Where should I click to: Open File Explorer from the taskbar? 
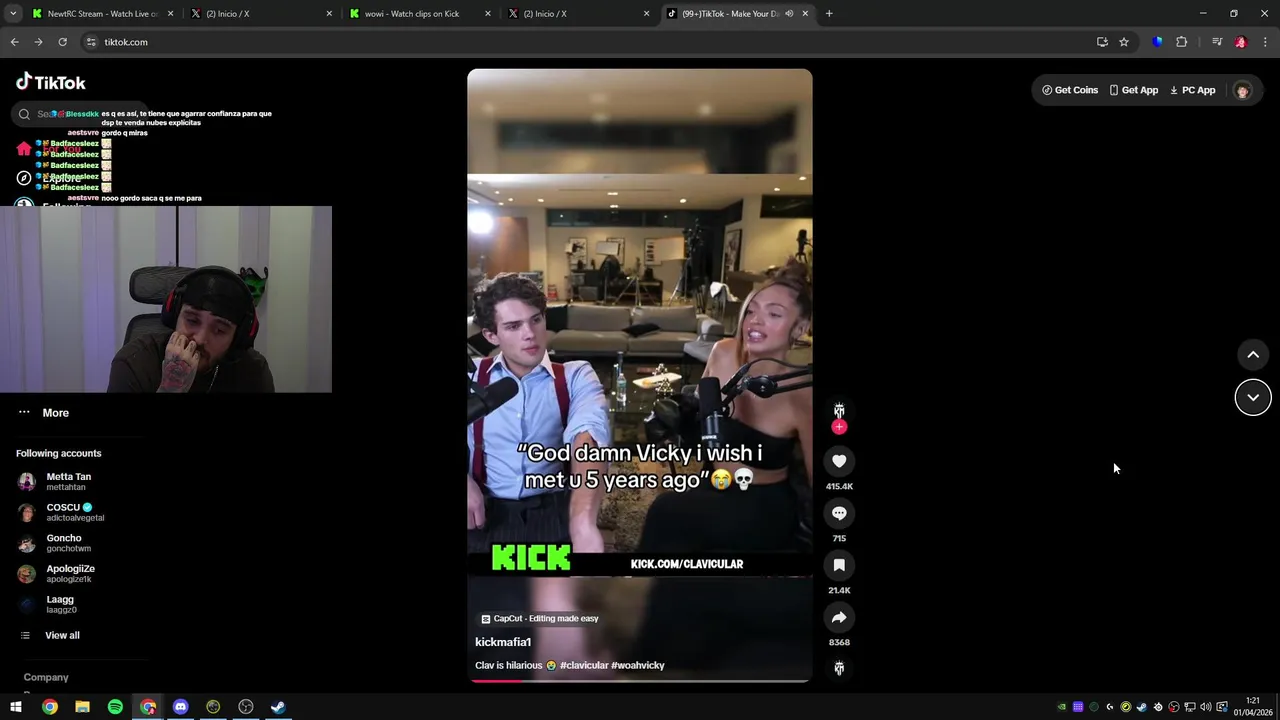82,707
